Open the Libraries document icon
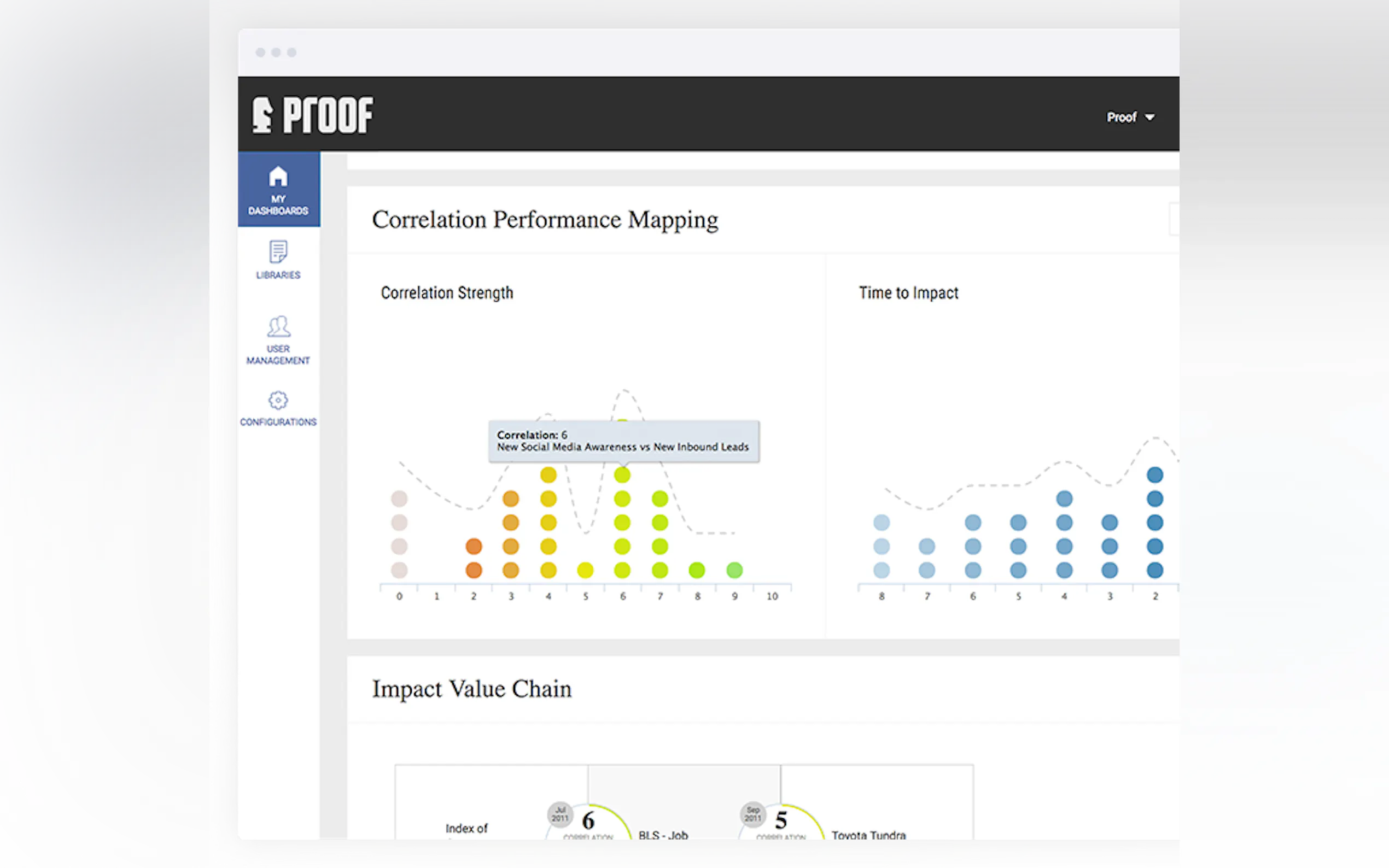 (278, 251)
